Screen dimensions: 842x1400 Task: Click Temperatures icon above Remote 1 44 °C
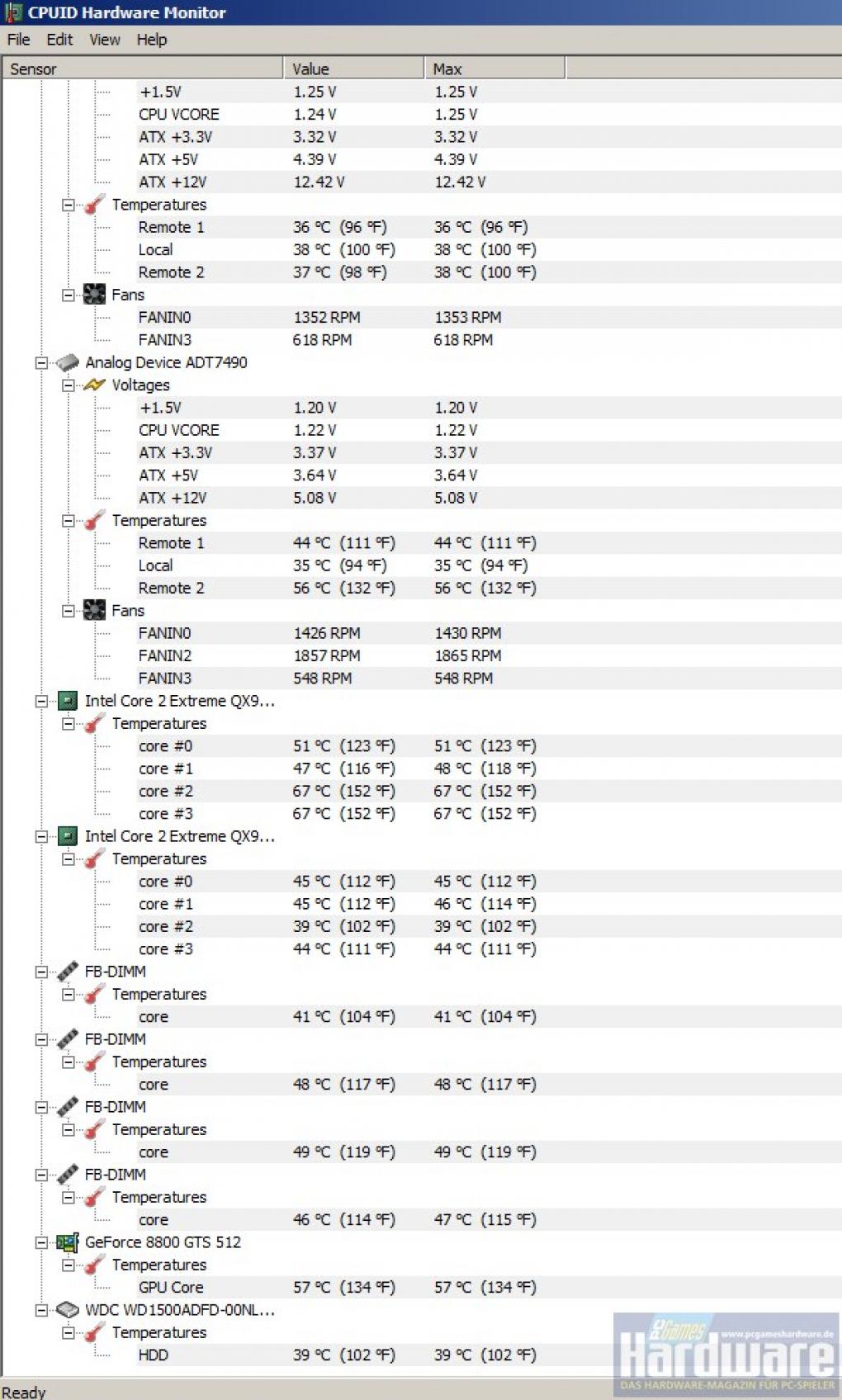(x=94, y=521)
